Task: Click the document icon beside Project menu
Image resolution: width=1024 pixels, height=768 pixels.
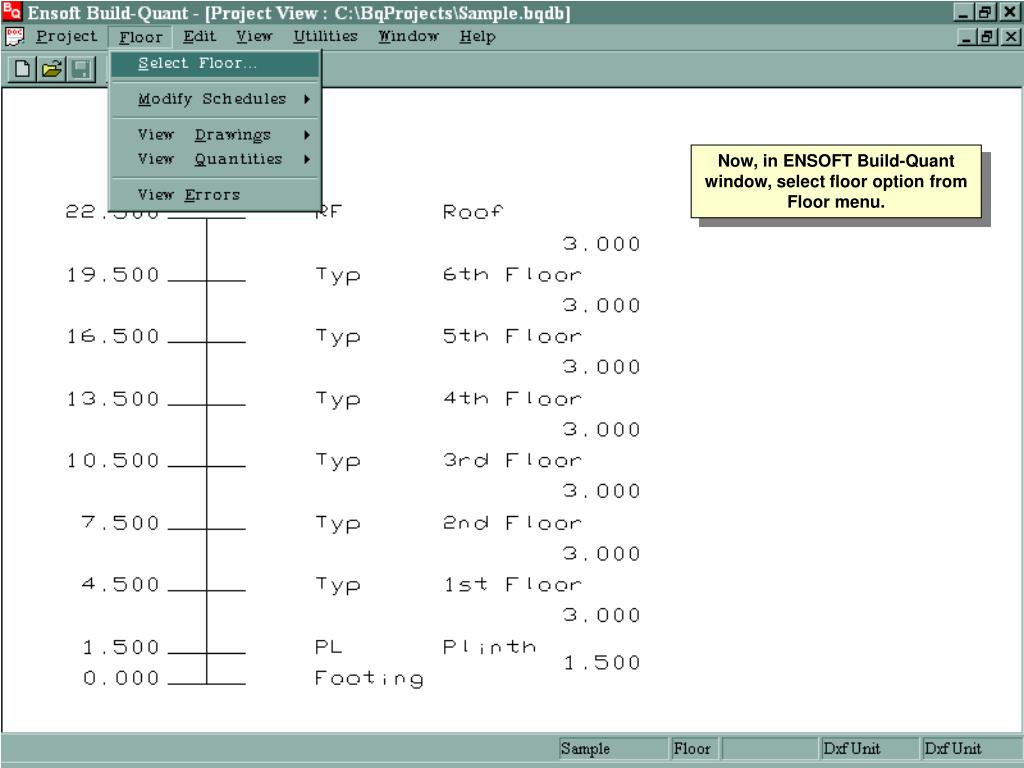Action: (14, 37)
